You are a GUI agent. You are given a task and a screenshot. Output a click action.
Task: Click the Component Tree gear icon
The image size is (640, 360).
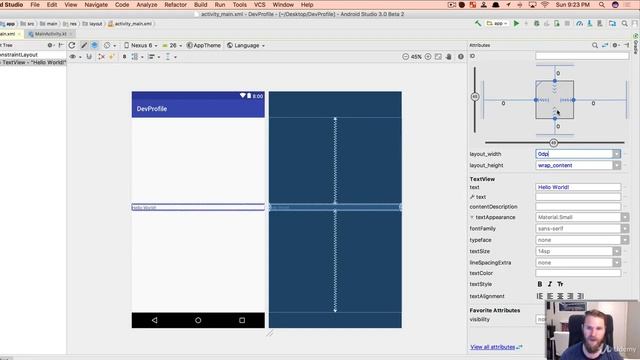(51, 45)
